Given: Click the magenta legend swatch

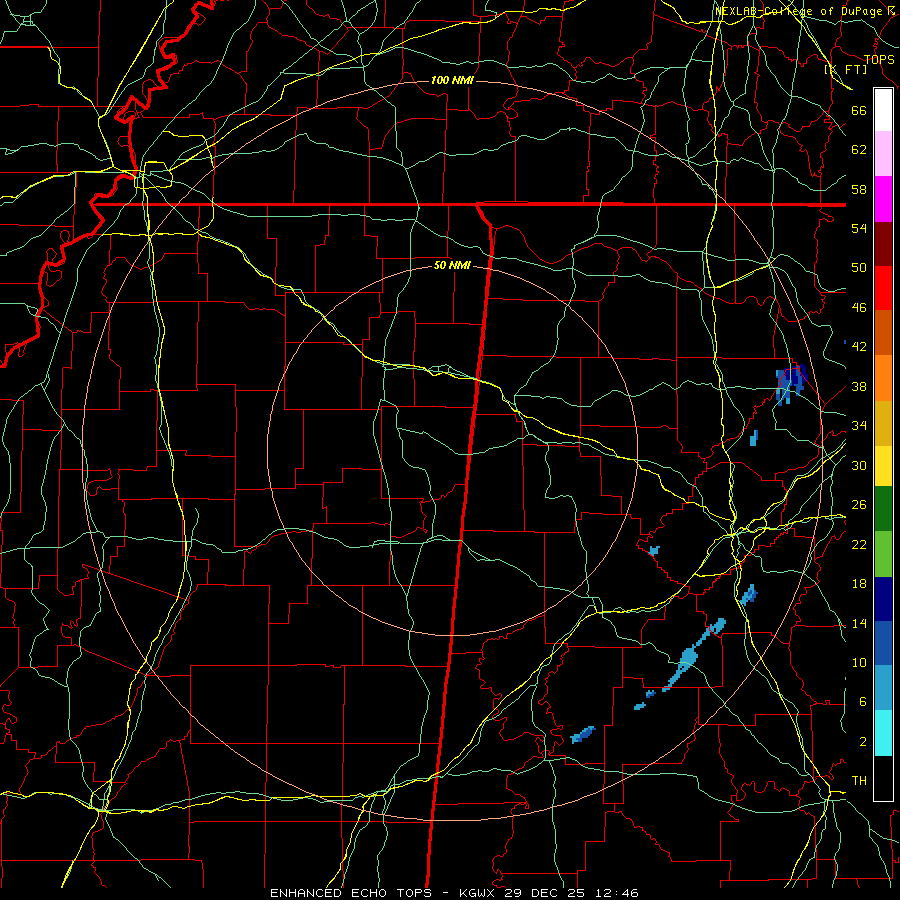Looking at the screenshot, I should [883, 199].
